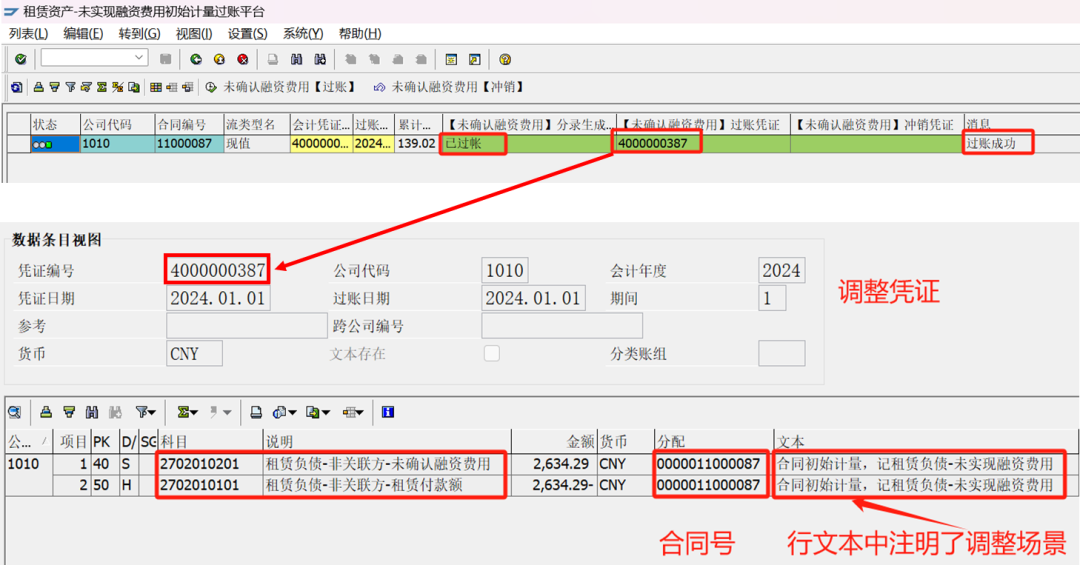Select the status traffic-light cell of row 1010
Screen dimensions: 1080x565
click(x=55, y=143)
